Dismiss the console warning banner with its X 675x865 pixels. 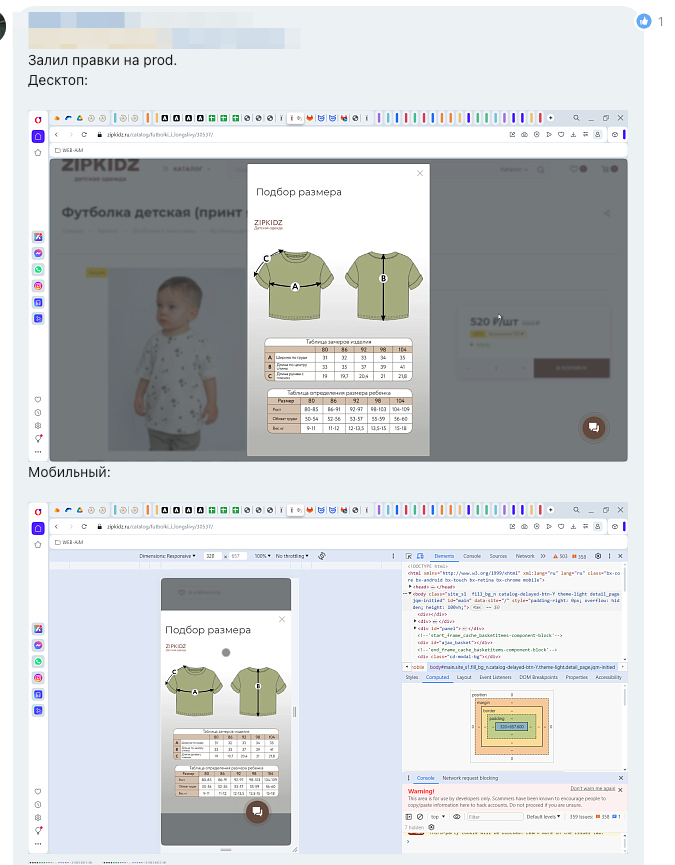point(620,791)
